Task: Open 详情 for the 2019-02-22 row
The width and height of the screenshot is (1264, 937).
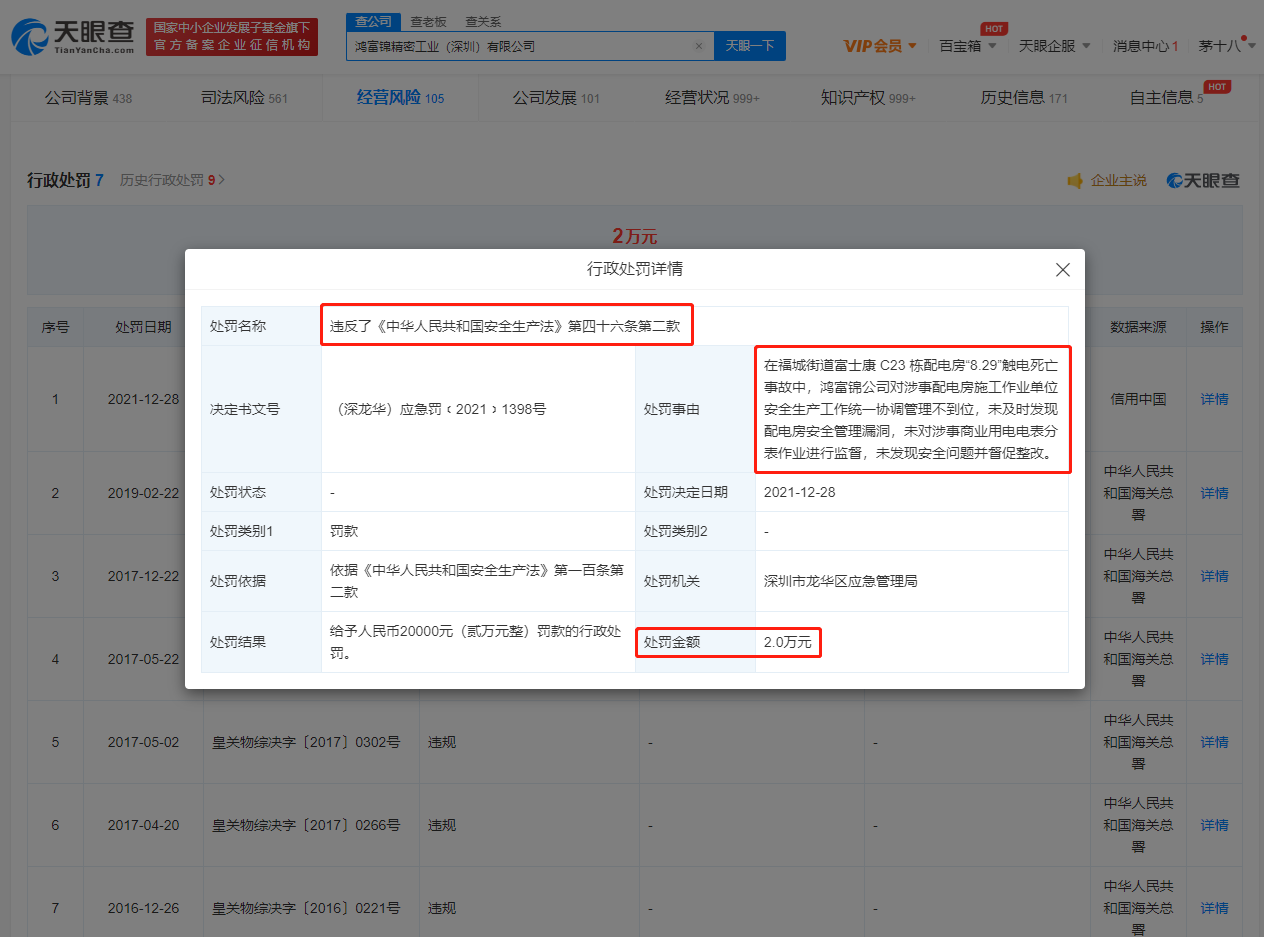Action: coord(1214,493)
